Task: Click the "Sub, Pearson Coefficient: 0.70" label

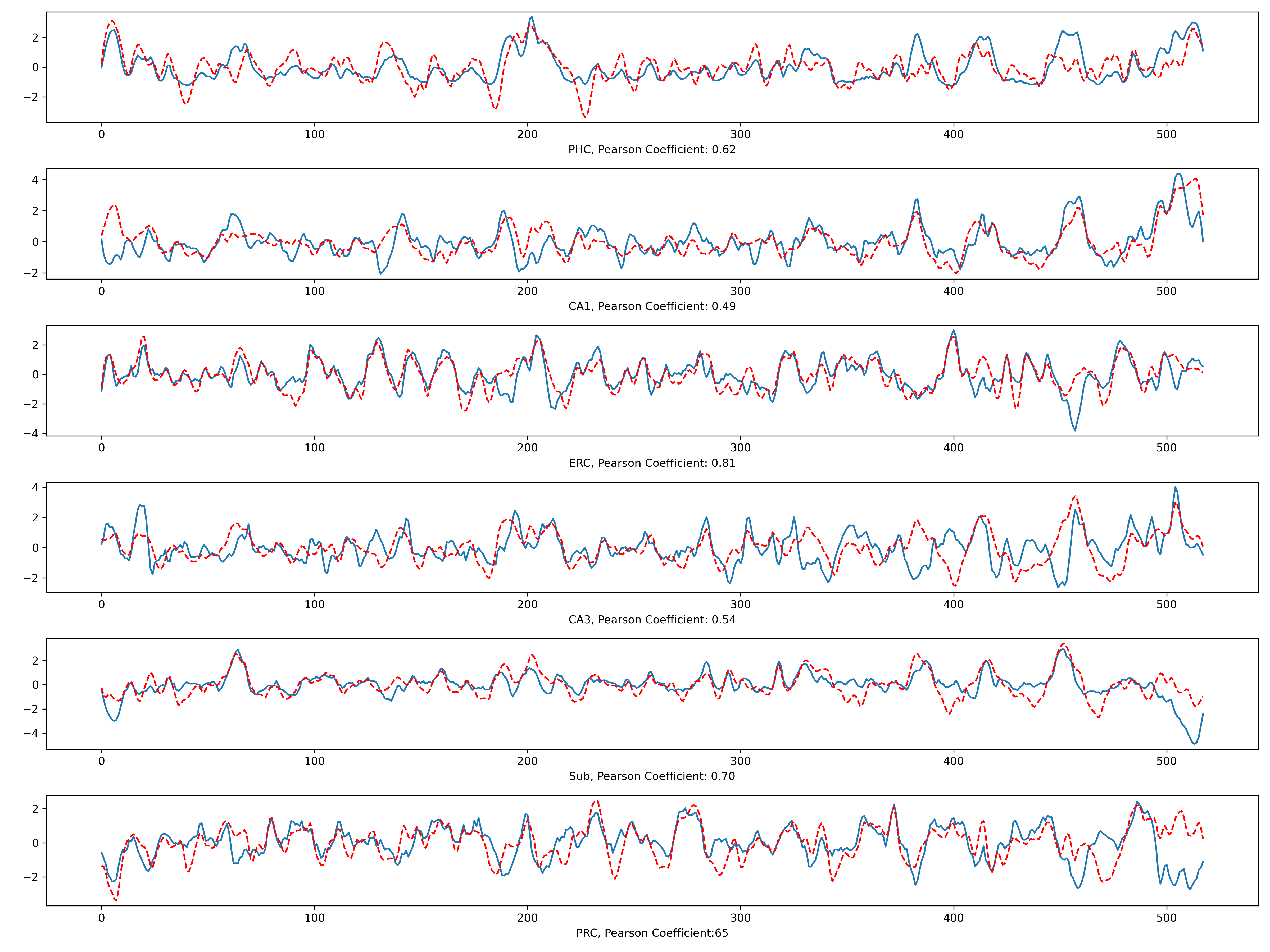Action: pos(652,776)
